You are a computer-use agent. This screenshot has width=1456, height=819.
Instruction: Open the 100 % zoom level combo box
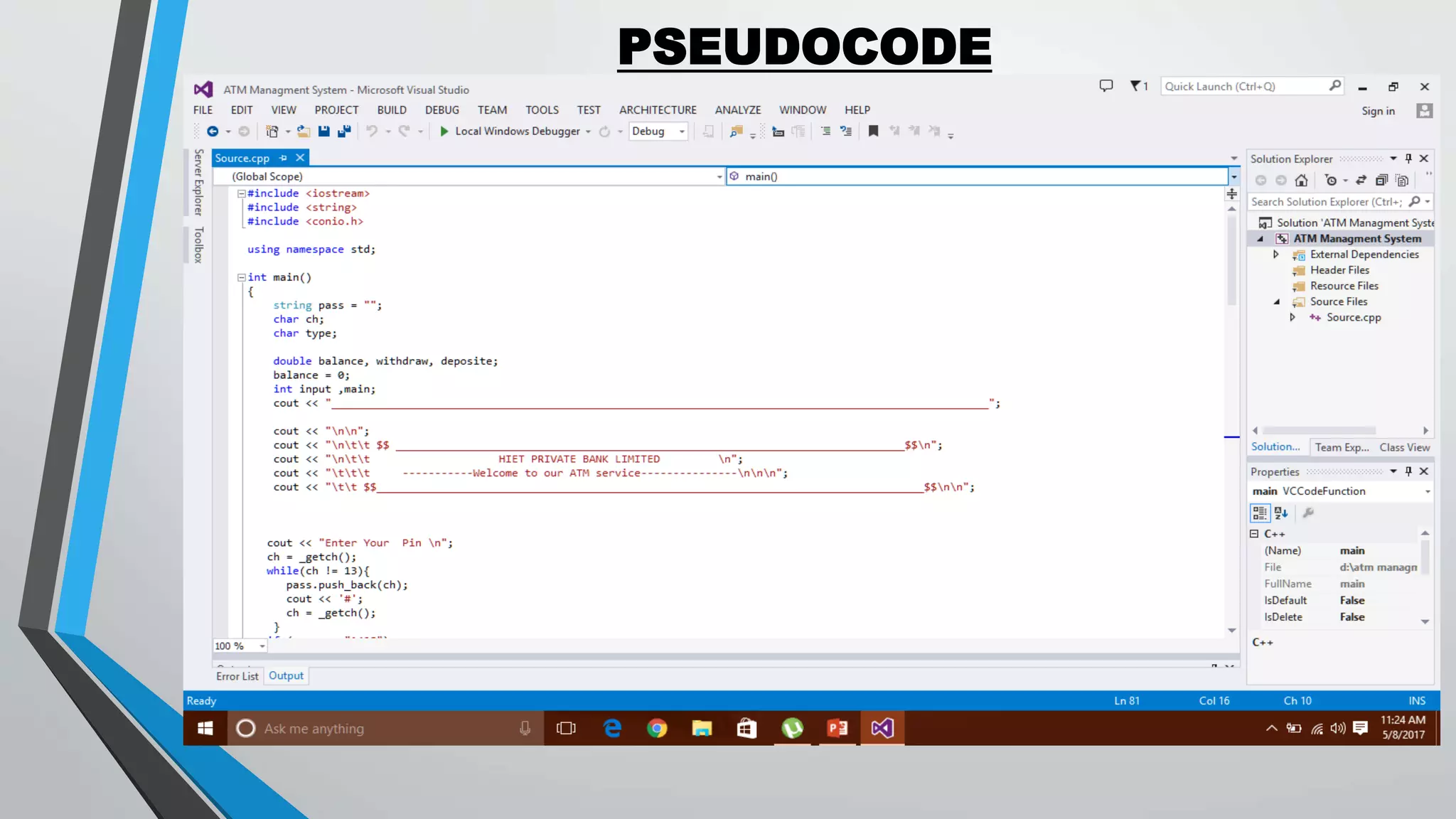[x=262, y=646]
